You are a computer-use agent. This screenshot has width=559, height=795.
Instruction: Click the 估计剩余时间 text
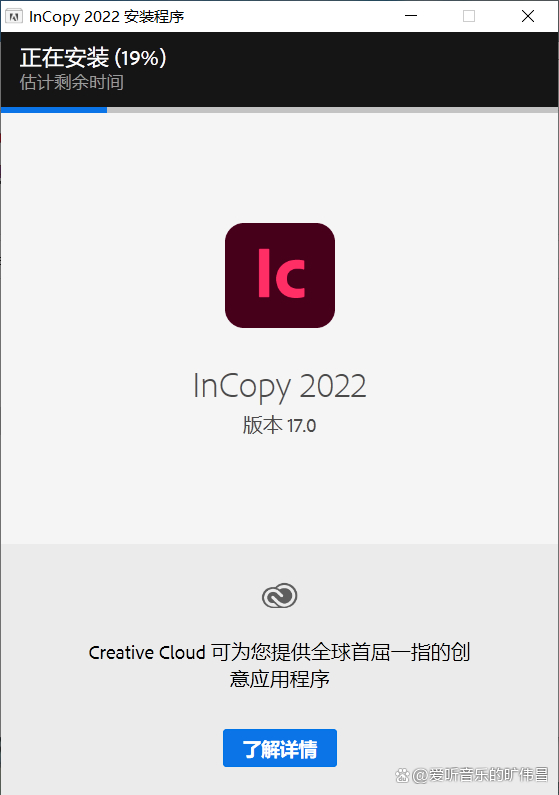(x=71, y=82)
